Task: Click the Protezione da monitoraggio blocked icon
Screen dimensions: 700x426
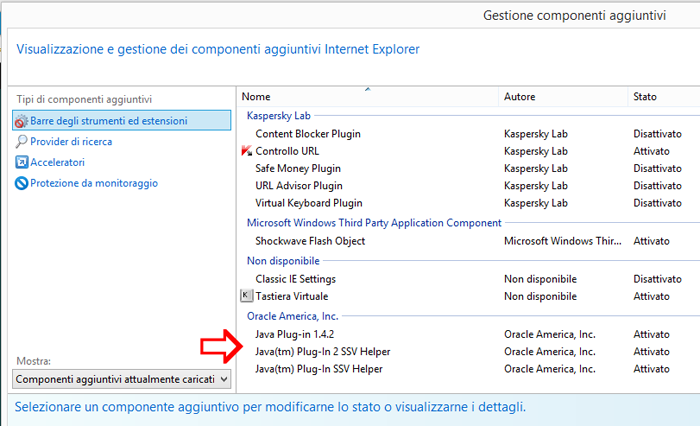Action: [21, 183]
